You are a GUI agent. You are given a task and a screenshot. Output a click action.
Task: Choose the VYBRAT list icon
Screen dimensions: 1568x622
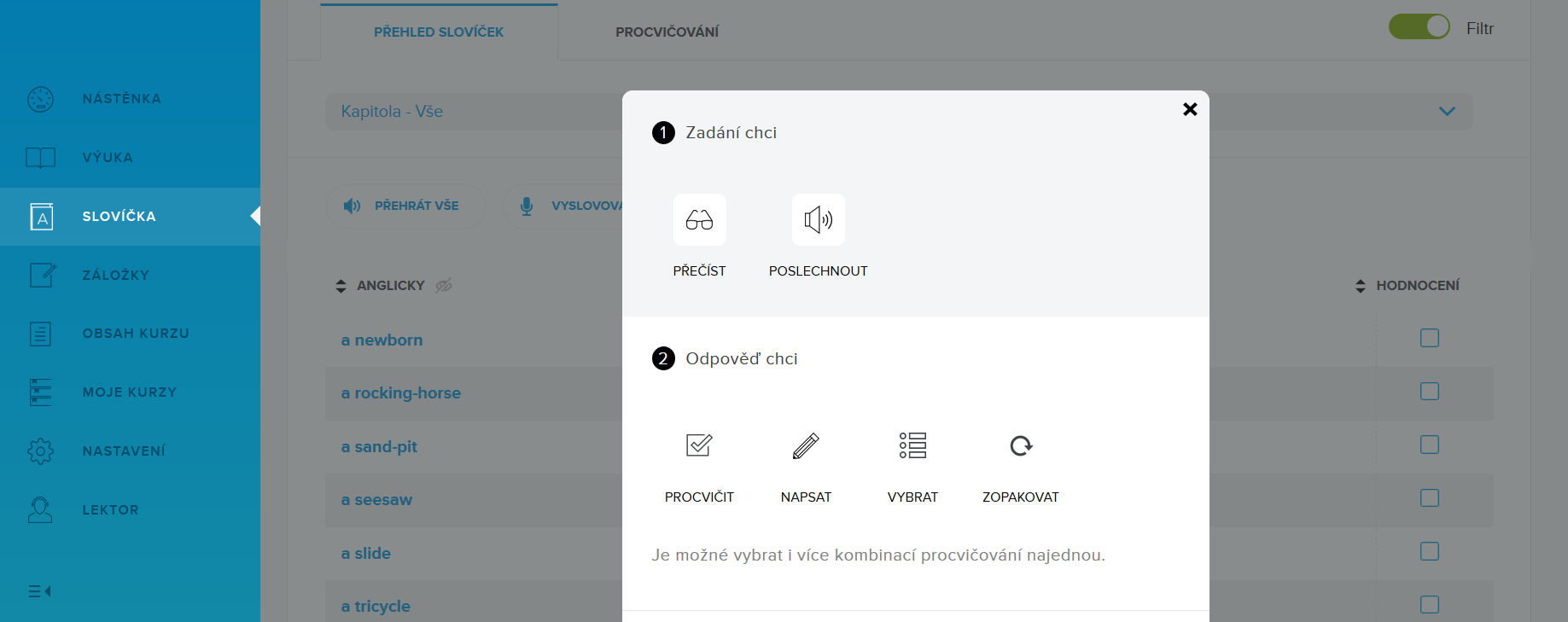pos(912,445)
